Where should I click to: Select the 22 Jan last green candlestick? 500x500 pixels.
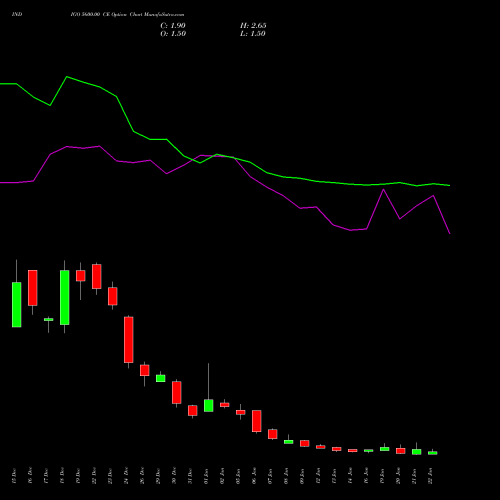click(433, 453)
